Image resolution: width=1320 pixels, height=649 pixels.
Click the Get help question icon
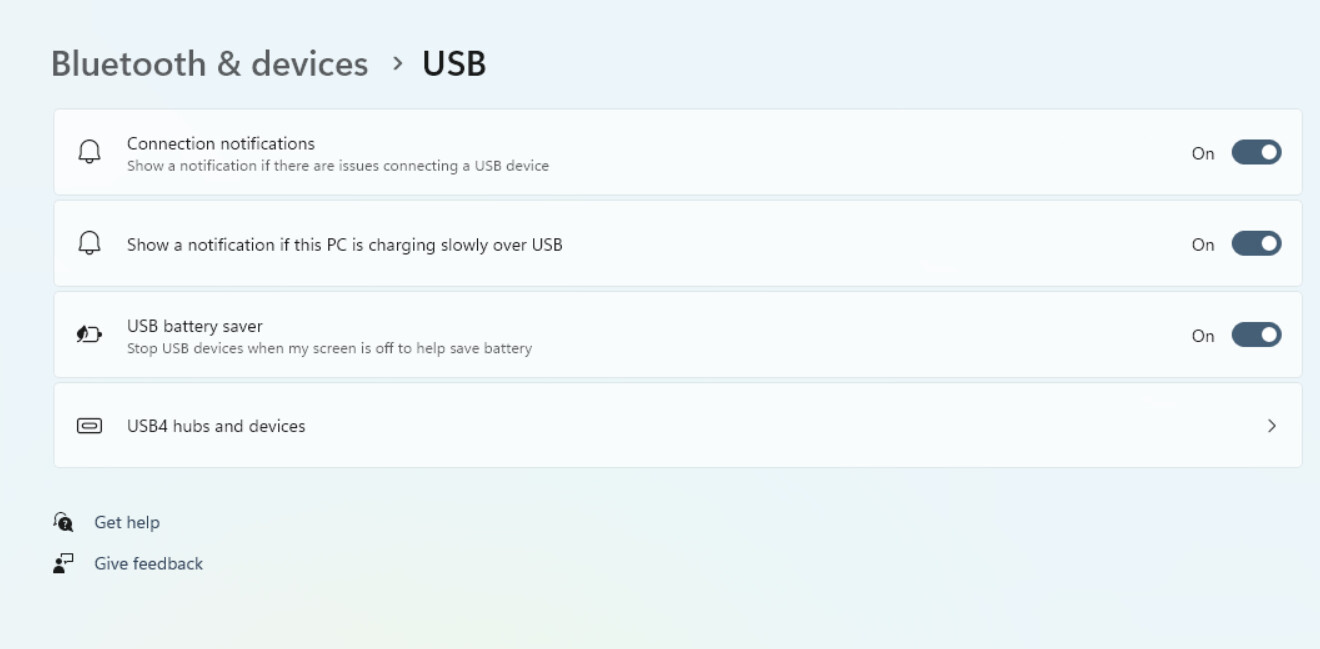click(x=63, y=522)
